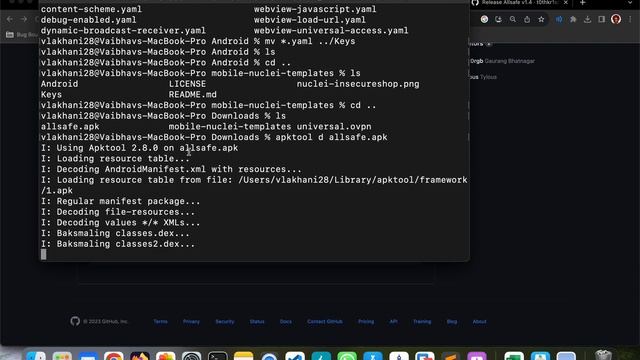
Task: Open Launchpad from the Dock
Action: point(62,356)
